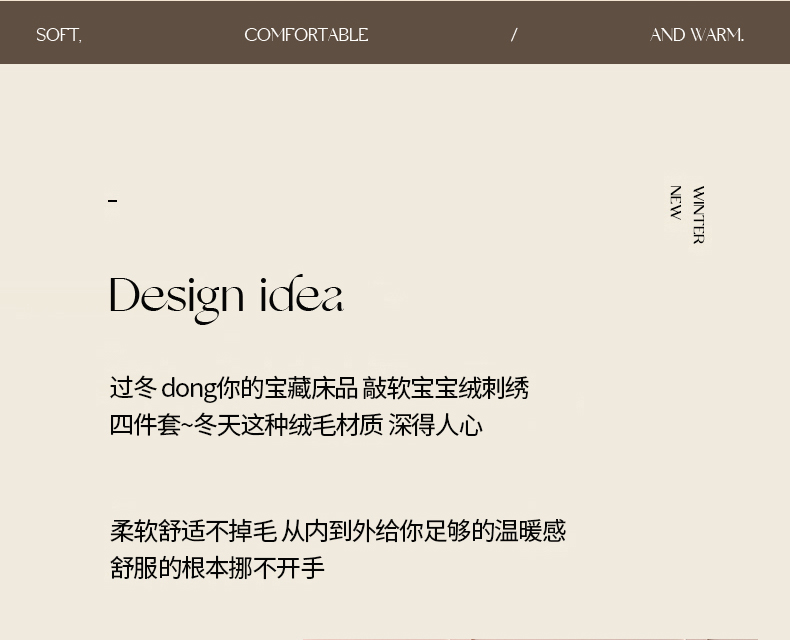Click the phrase 柔软舒适不掉毛

click(x=192, y=531)
